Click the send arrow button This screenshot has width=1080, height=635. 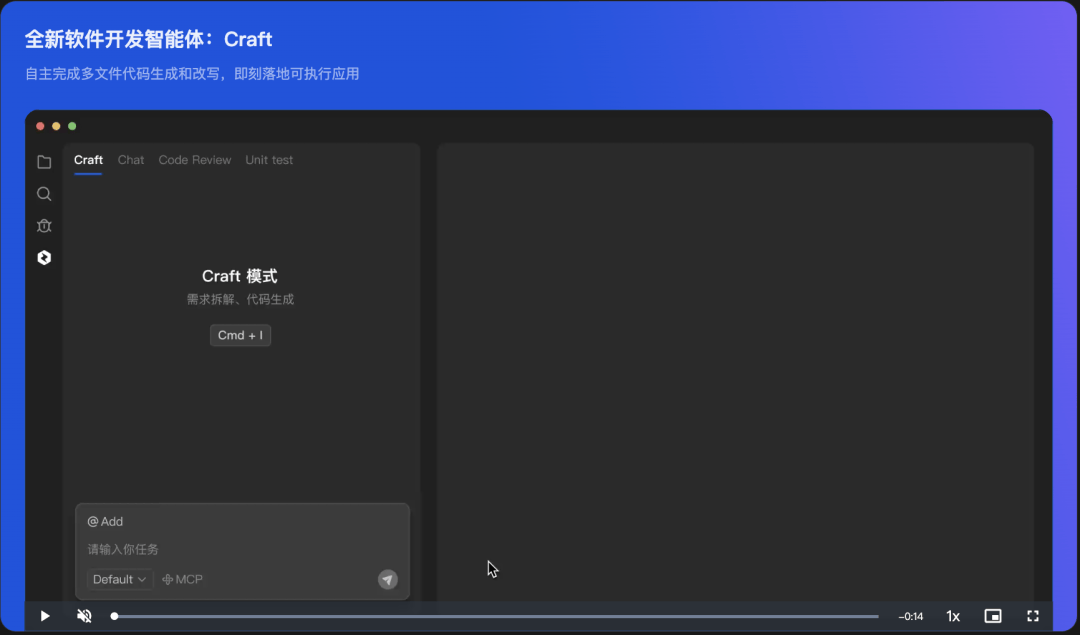[x=387, y=580]
